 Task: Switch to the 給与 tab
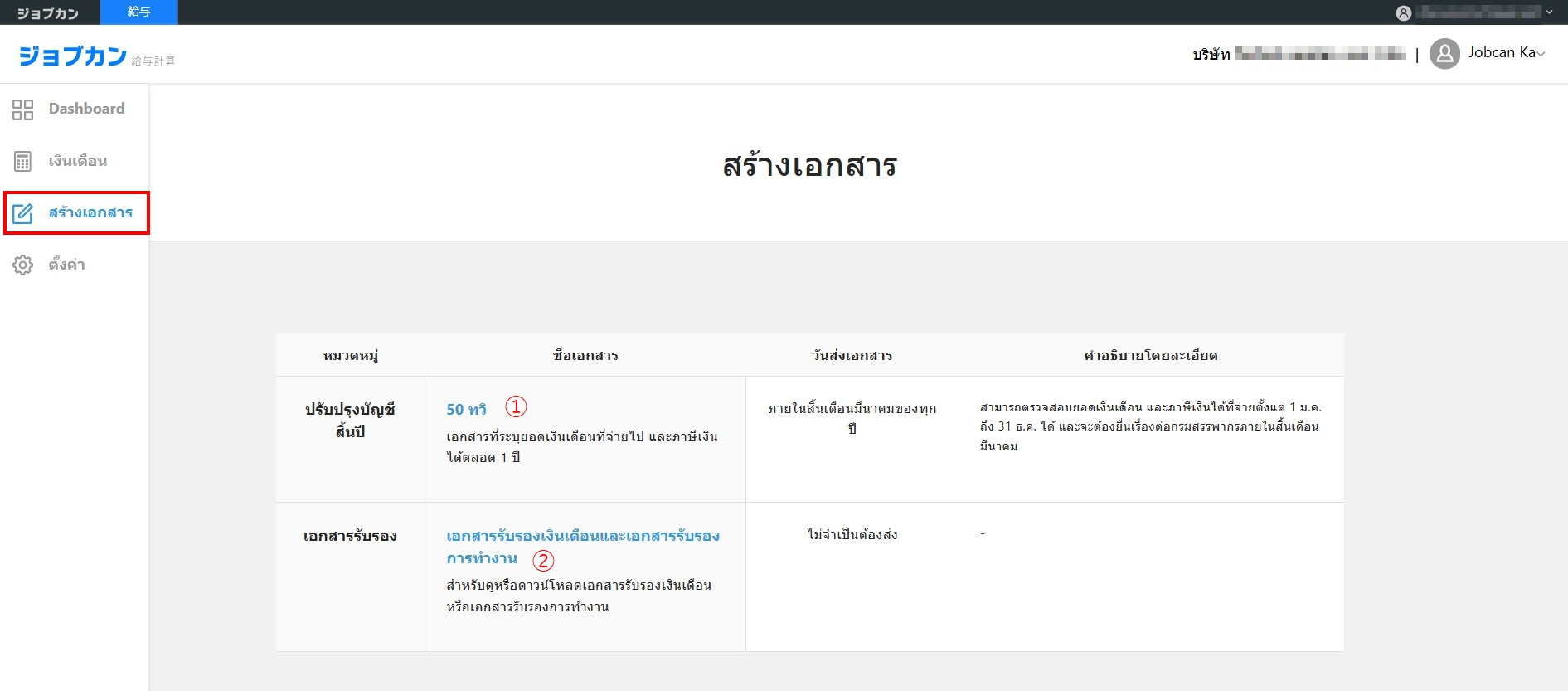pyautogui.click(x=138, y=12)
